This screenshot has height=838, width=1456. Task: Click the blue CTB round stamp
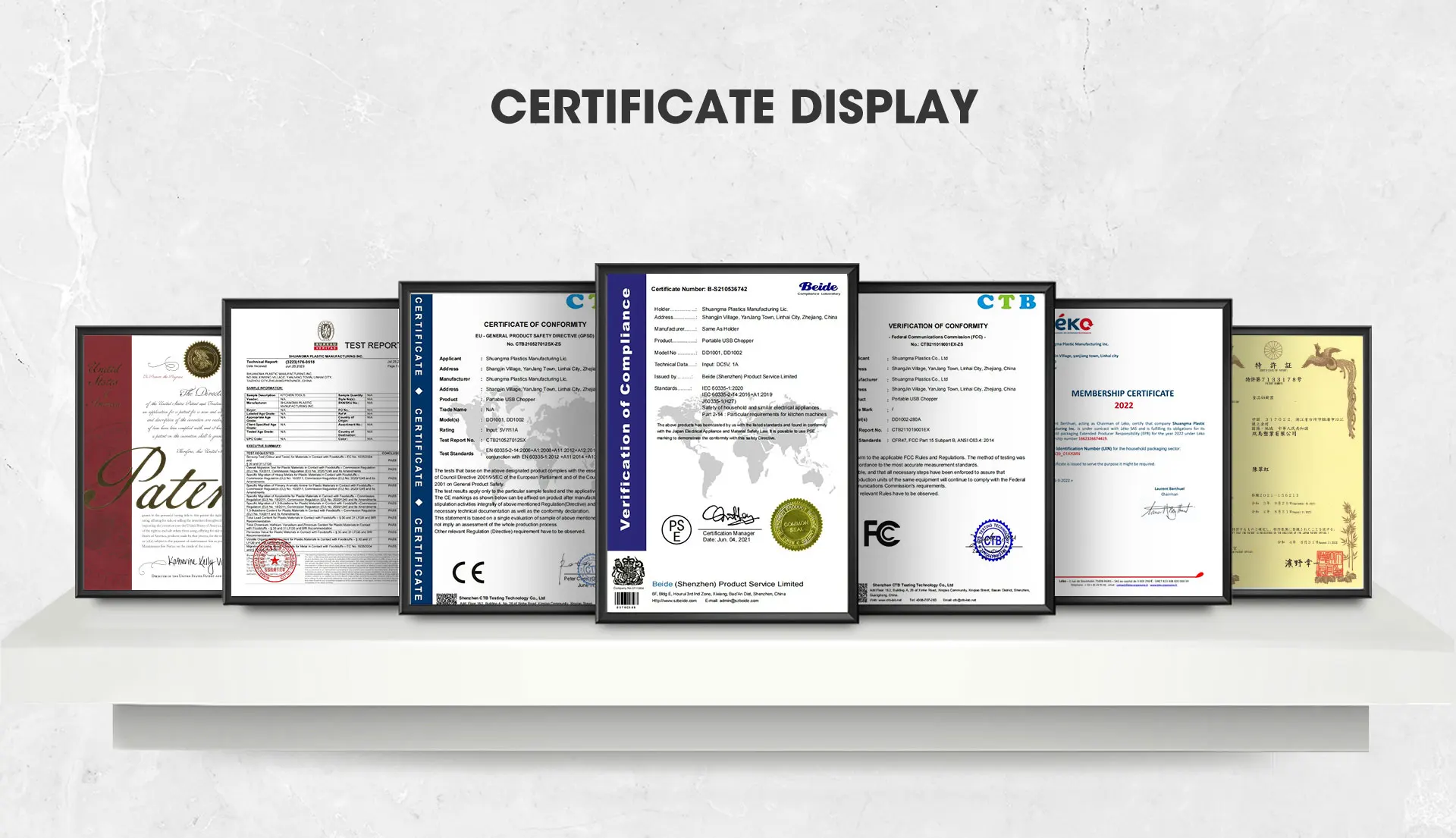click(992, 540)
